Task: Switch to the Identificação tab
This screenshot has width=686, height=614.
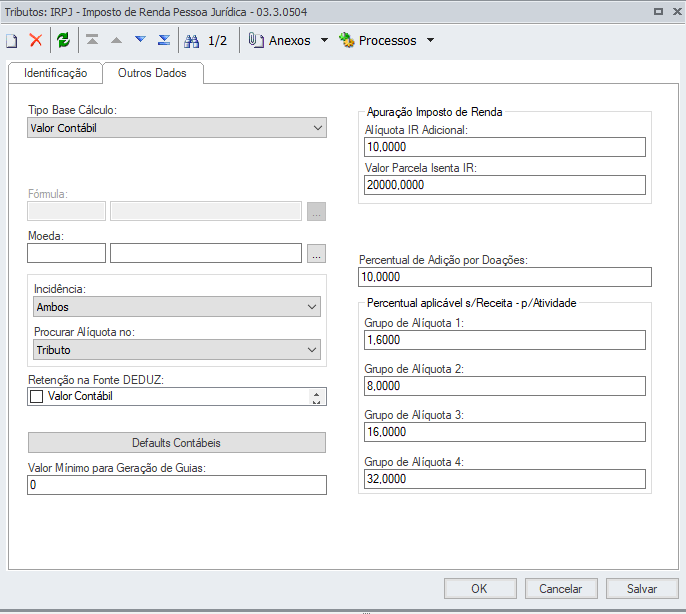Action: click(55, 73)
